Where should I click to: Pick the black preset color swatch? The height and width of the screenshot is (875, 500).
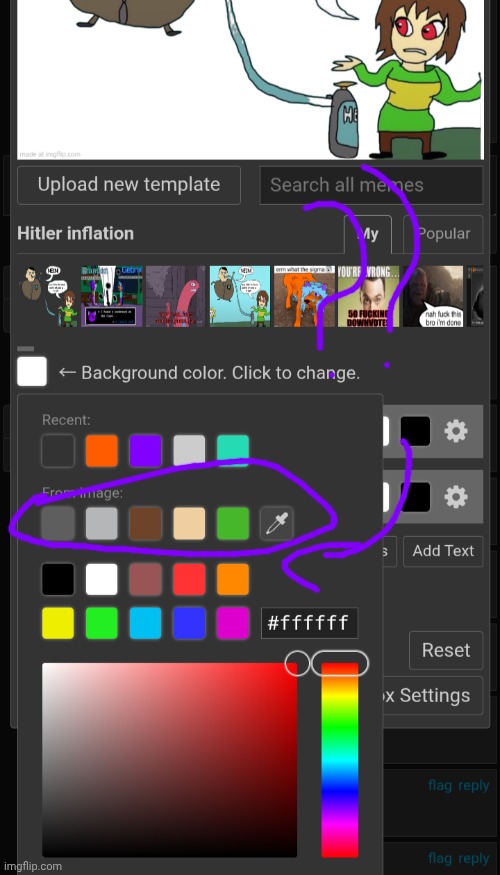58,579
